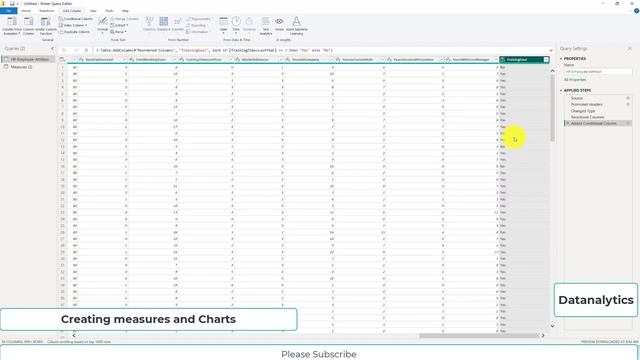Open TrainingGoal column filter dropdown
Viewport: 640px width, 360px height.
point(546,60)
